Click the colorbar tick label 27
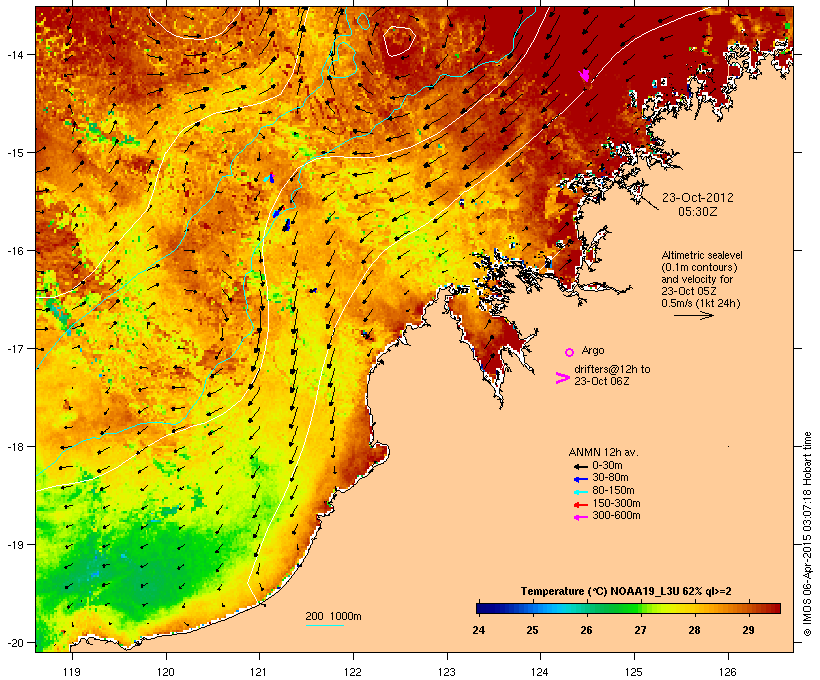 click(x=641, y=630)
